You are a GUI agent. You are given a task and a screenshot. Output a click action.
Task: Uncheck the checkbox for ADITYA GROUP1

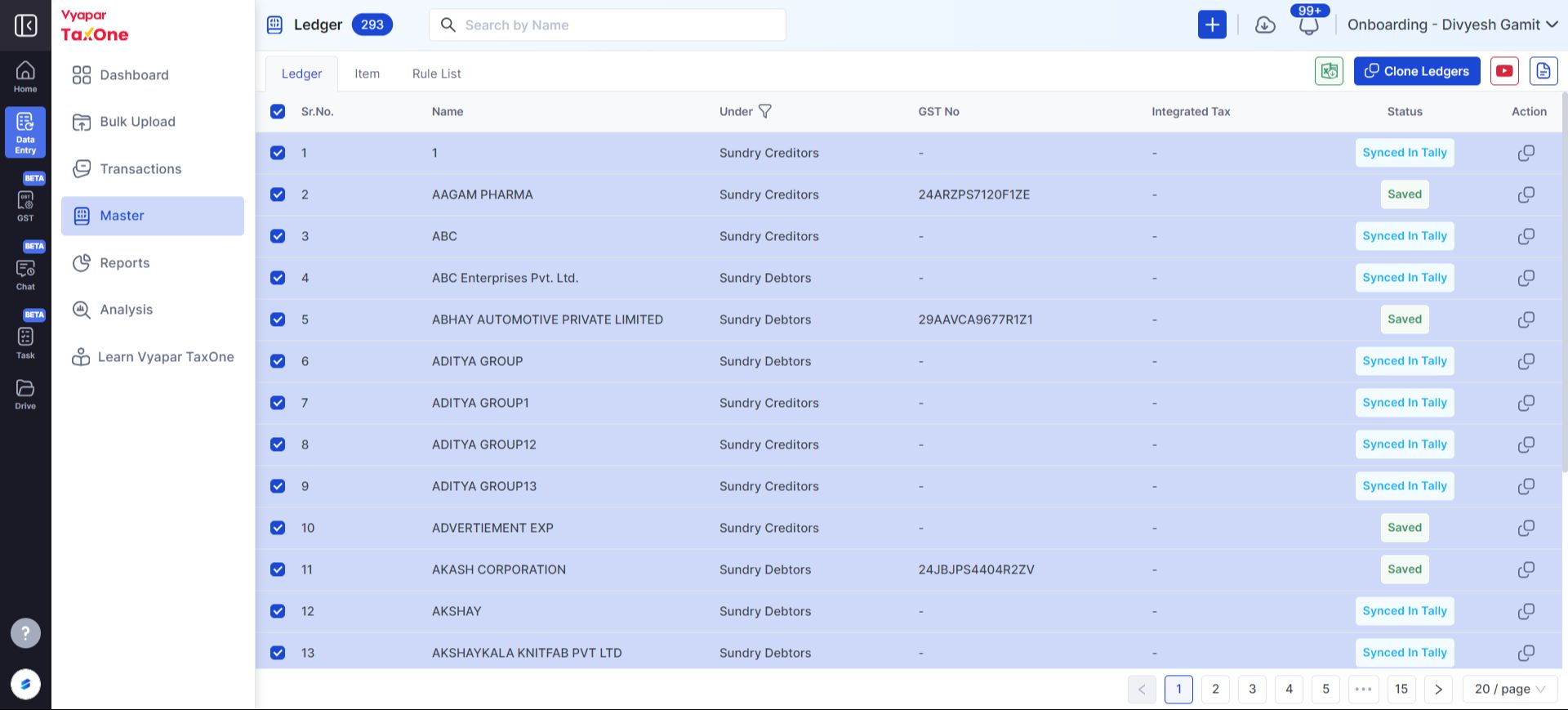[x=278, y=403]
